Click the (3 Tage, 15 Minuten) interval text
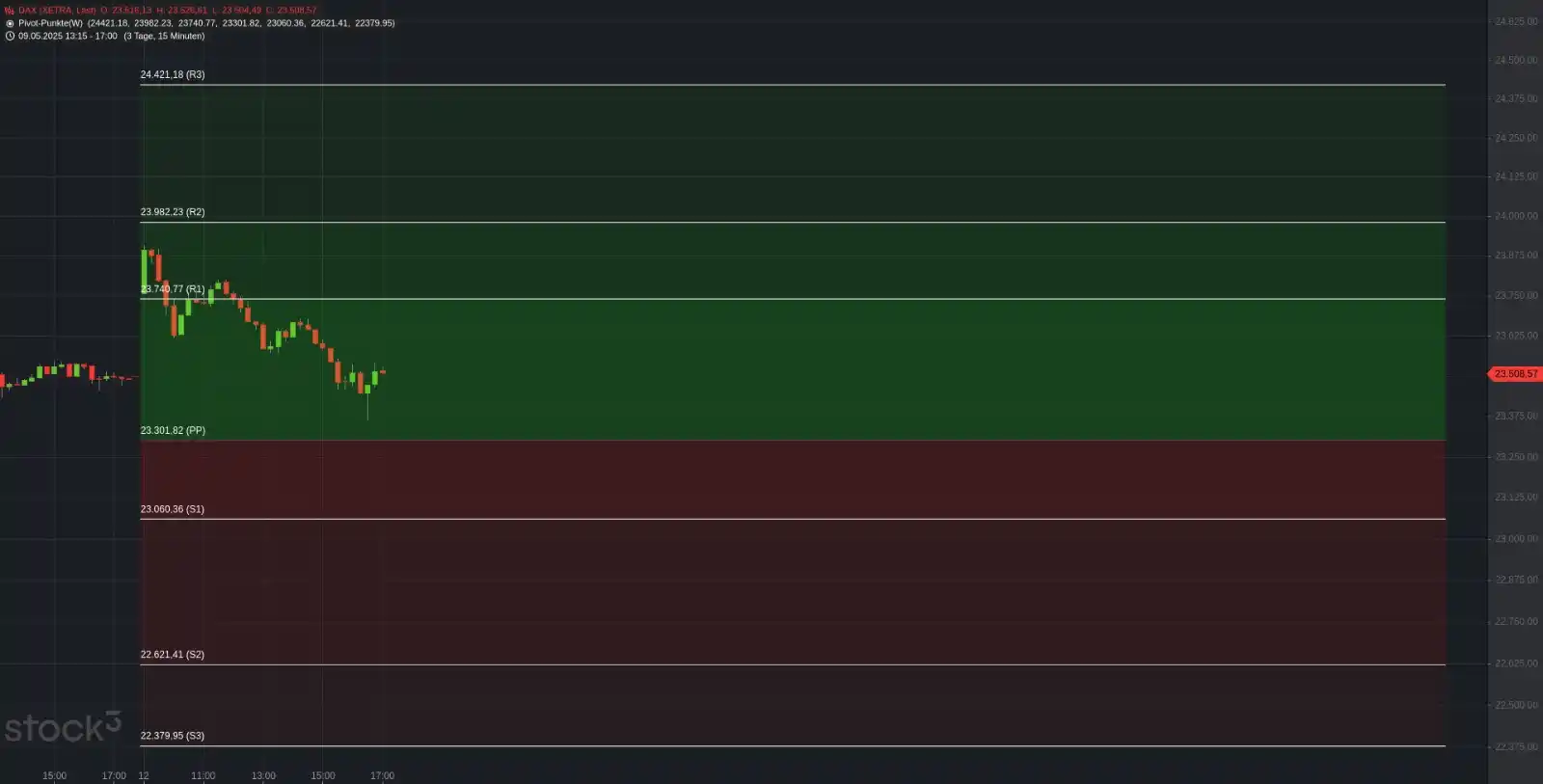Image resolution: width=1543 pixels, height=784 pixels. tap(164, 36)
